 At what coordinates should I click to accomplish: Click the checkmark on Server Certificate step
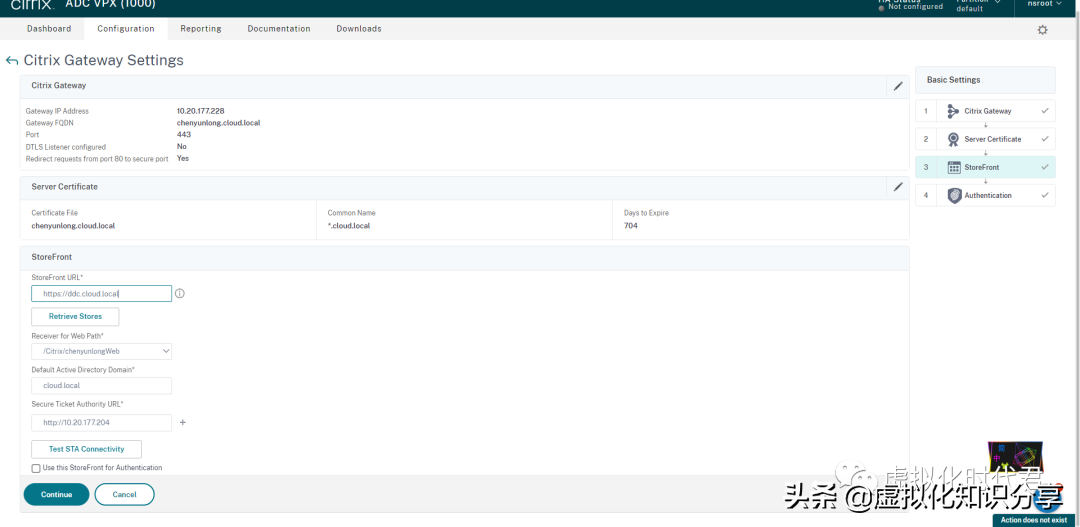(x=1045, y=138)
